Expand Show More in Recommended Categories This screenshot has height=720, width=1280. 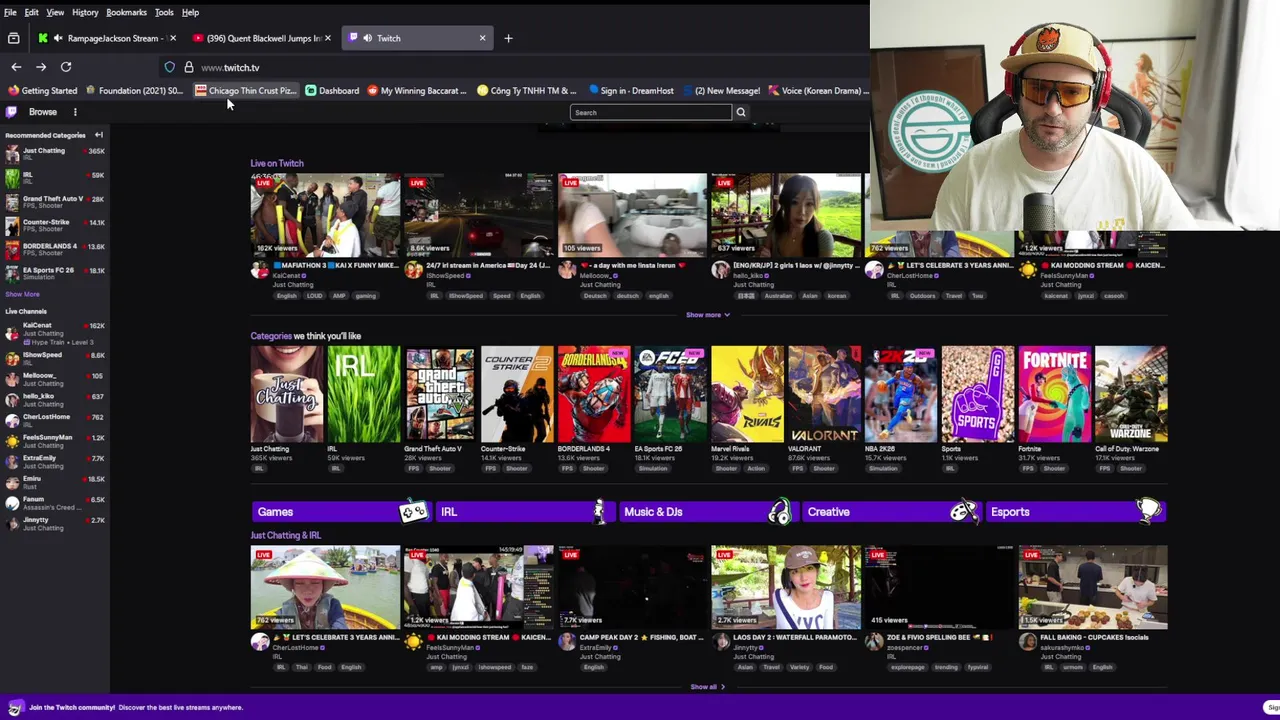click(x=22, y=294)
